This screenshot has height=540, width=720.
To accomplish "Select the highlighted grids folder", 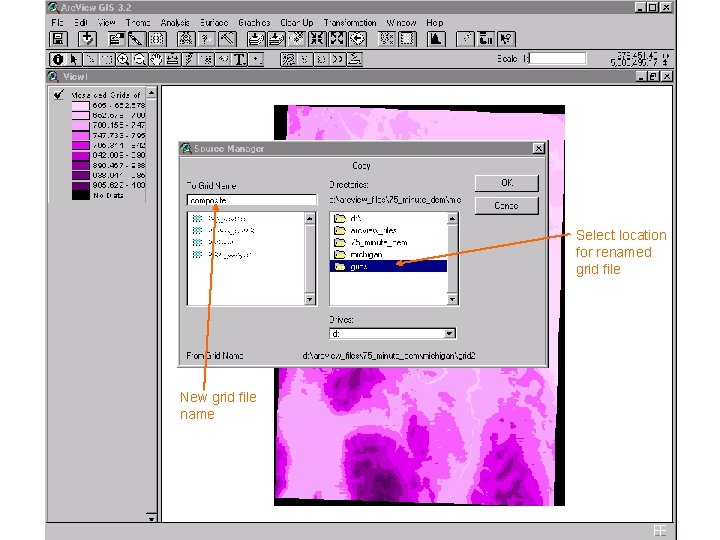I will pyautogui.click(x=388, y=266).
